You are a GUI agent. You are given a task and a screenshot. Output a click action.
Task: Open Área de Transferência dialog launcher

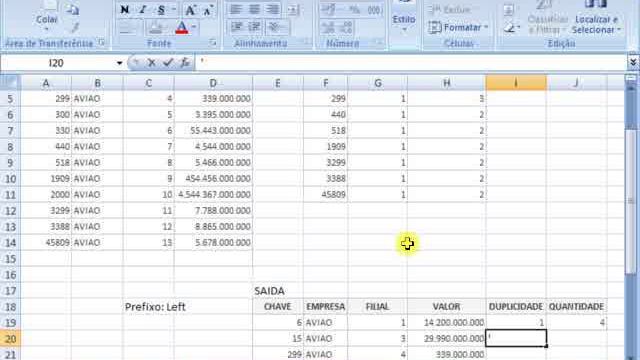pos(101,42)
